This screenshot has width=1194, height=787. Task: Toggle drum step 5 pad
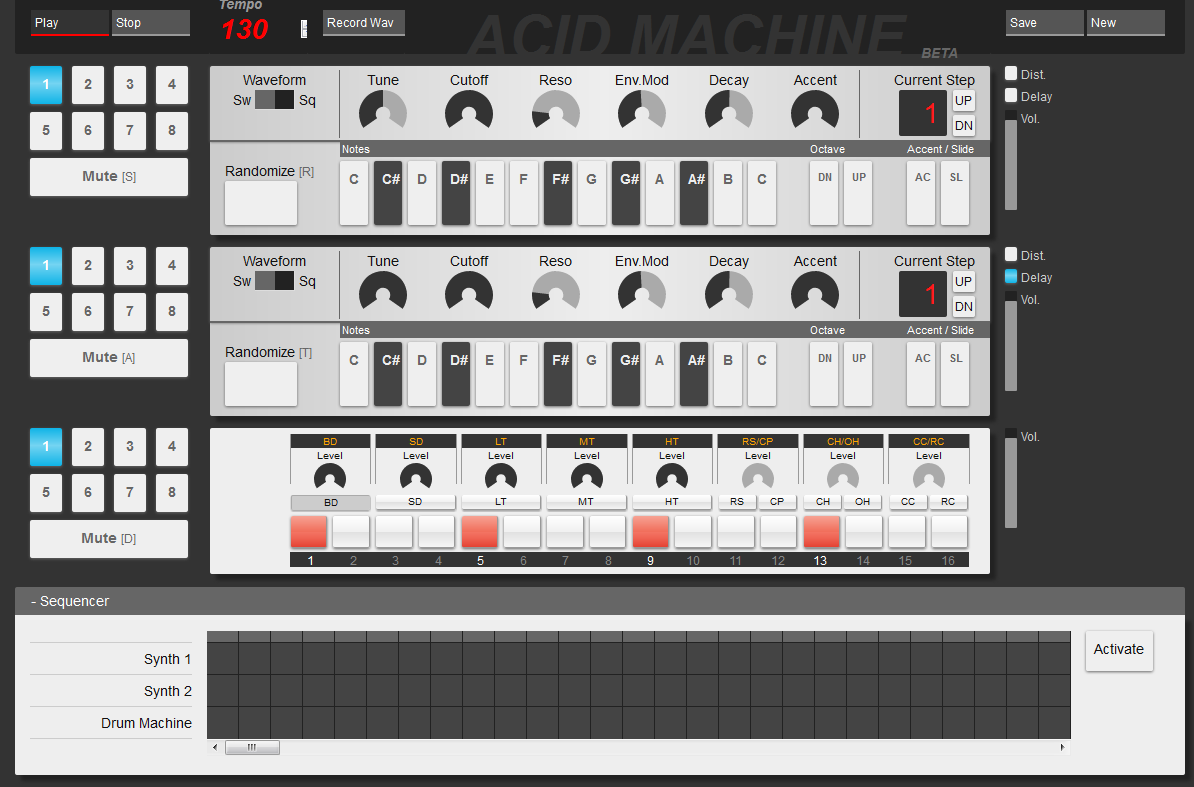pyautogui.click(x=480, y=532)
